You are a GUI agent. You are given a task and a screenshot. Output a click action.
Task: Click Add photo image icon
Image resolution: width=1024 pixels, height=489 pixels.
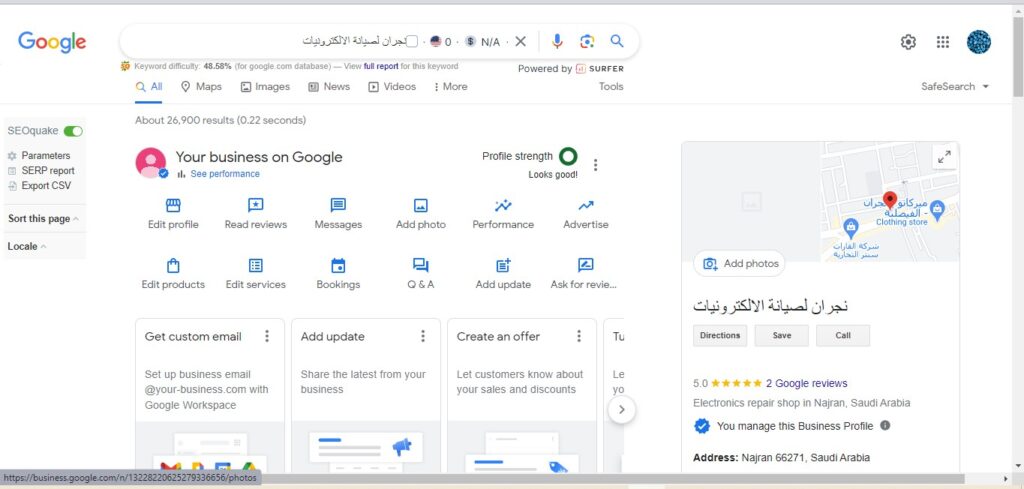421,206
